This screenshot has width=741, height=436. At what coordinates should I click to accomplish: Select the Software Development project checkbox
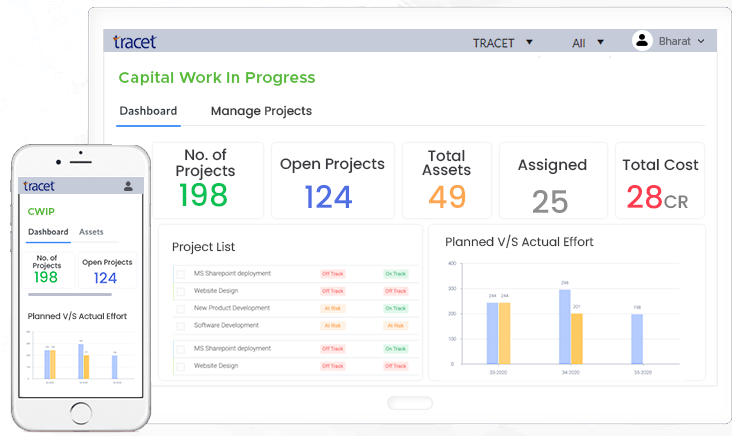click(x=181, y=325)
